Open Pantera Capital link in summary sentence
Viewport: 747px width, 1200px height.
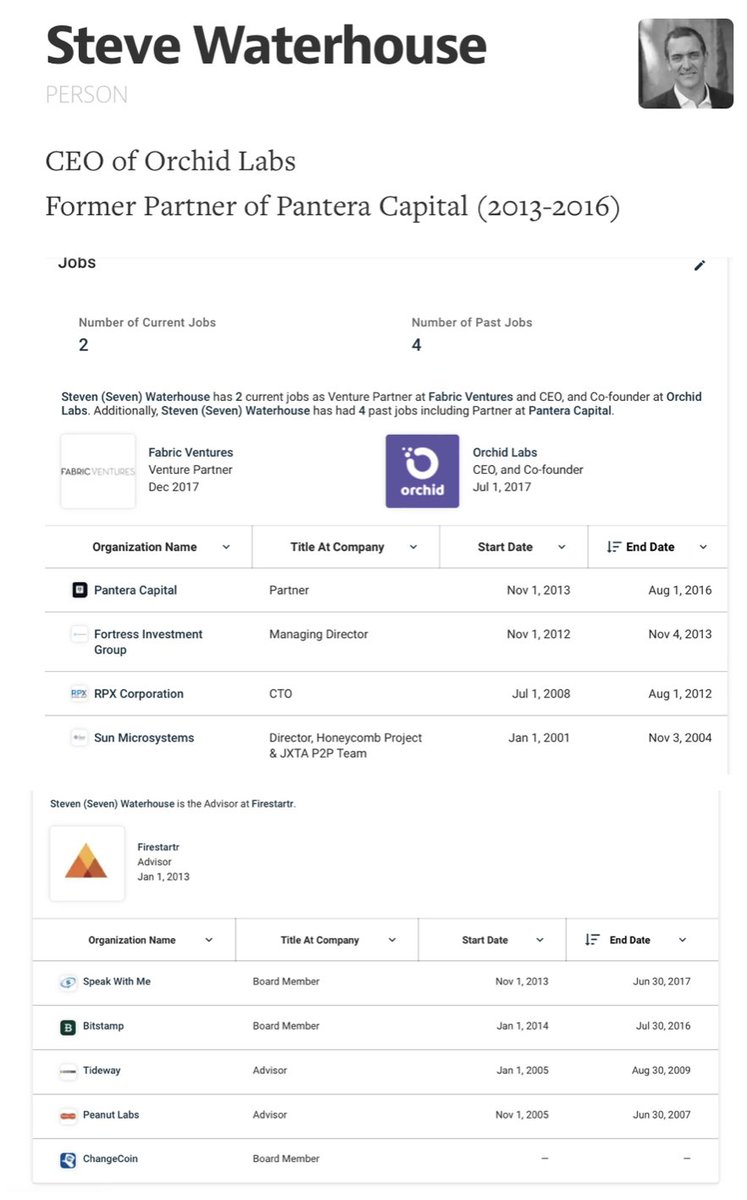click(x=570, y=411)
